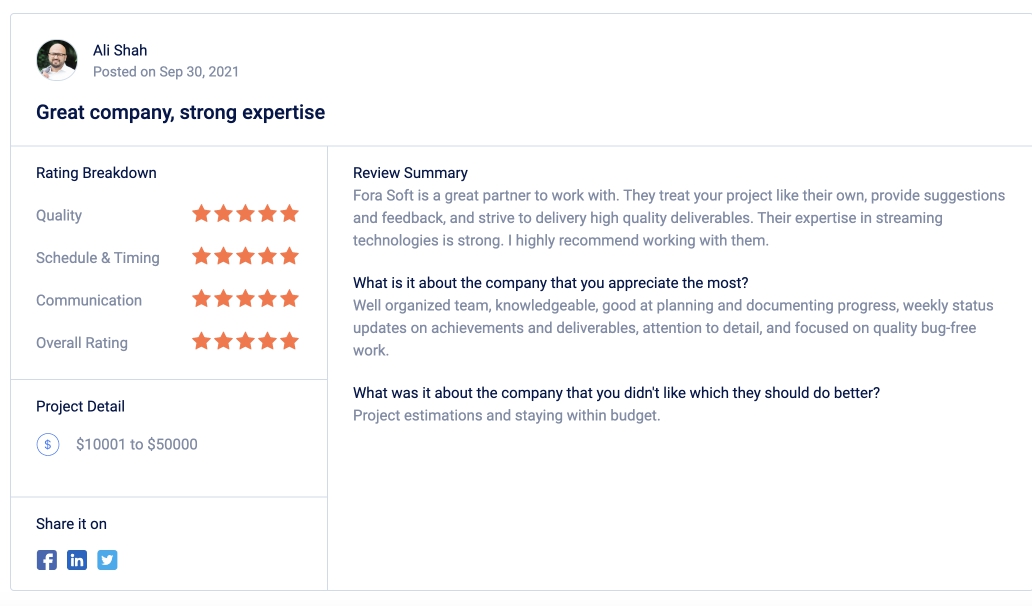Viewport: 1032px width, 606px height.
Task: Click the review title 'Great company, strong expertise'
Action: click(180, 113)
